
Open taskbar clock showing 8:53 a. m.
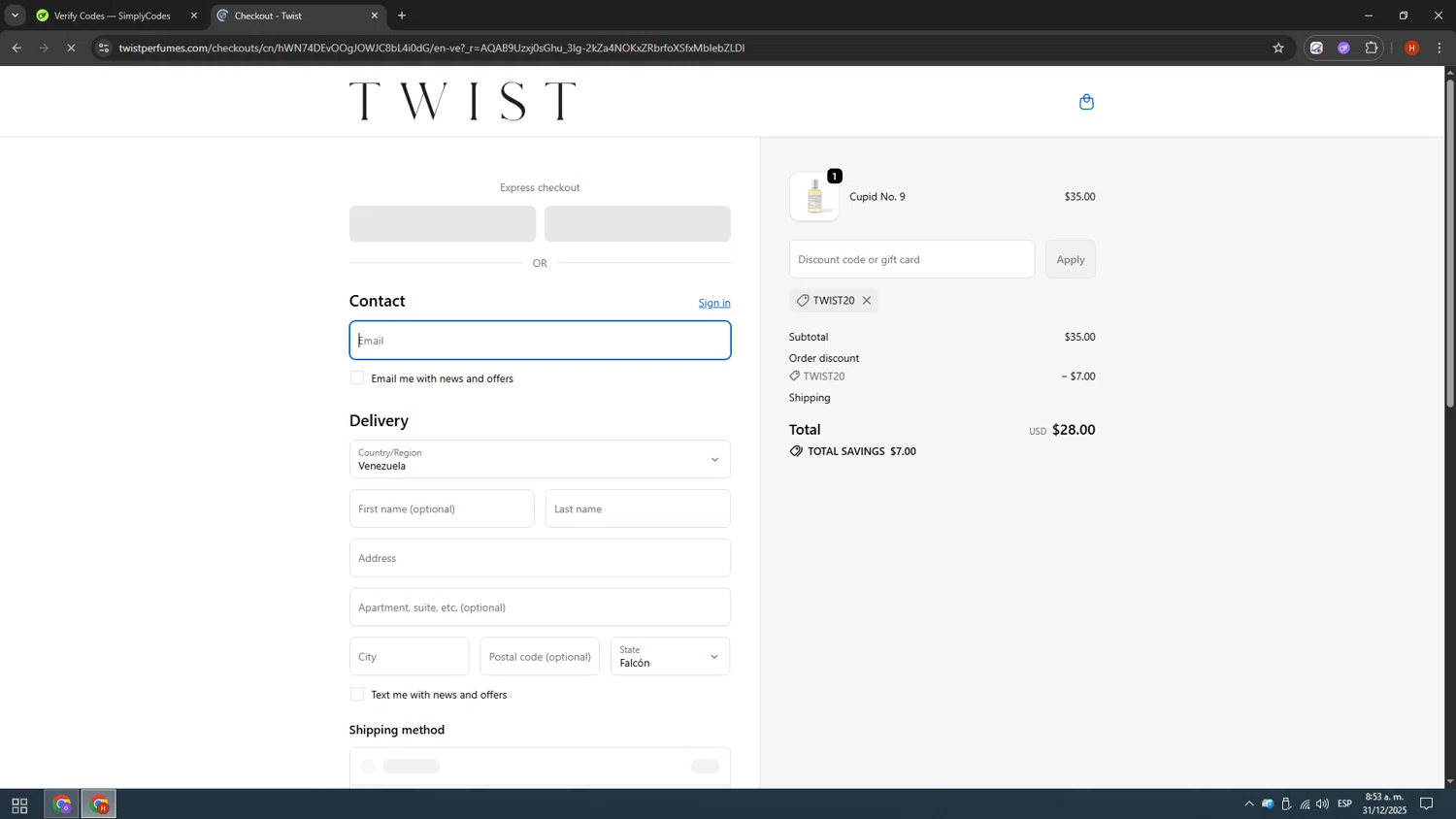point(1384,803)
